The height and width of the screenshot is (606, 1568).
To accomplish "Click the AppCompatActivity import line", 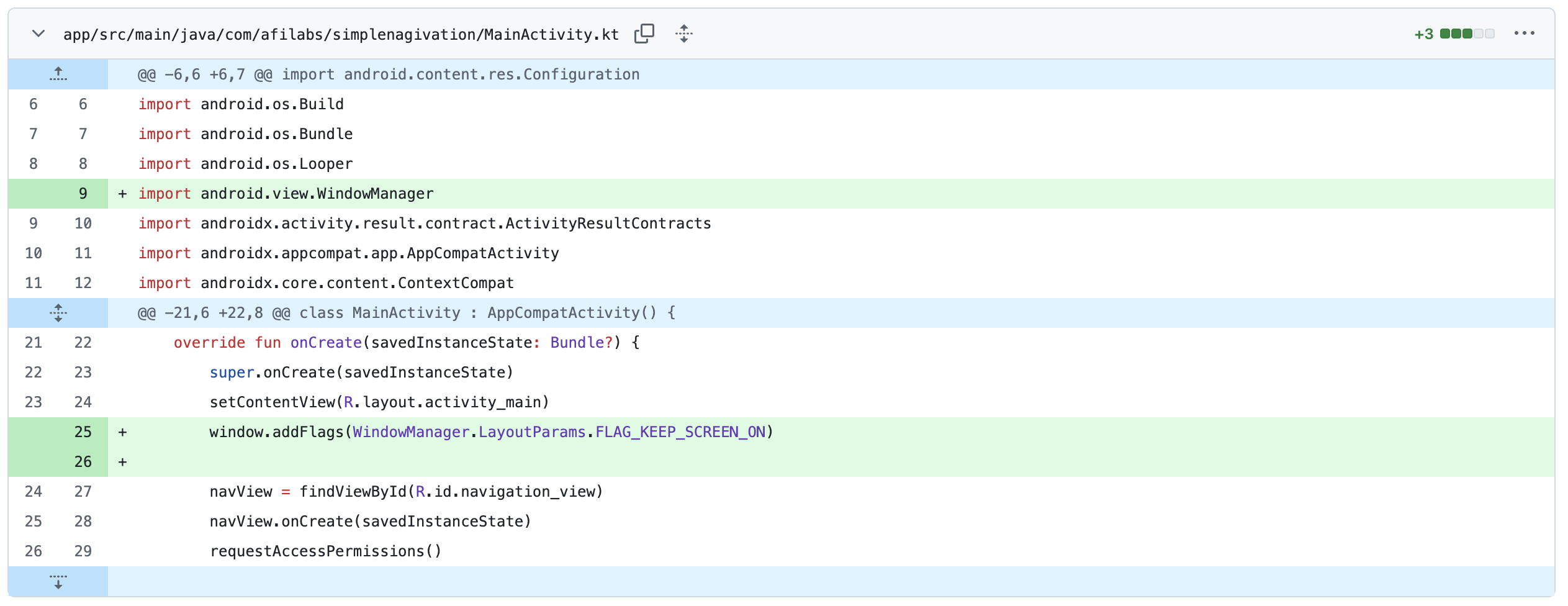I will 348,253.
